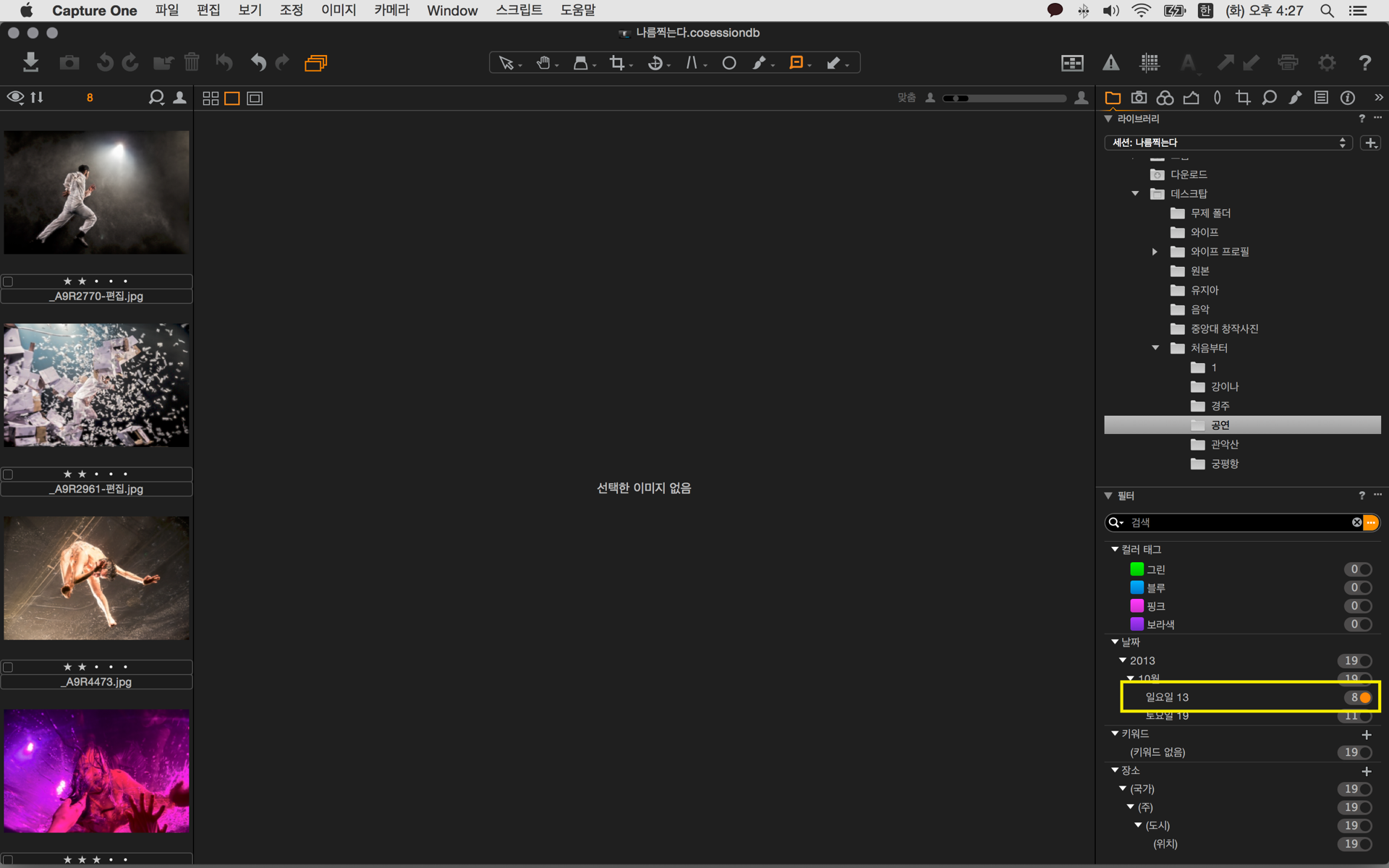Click the exposure warning triangle icon

[x=1111, y=63]
